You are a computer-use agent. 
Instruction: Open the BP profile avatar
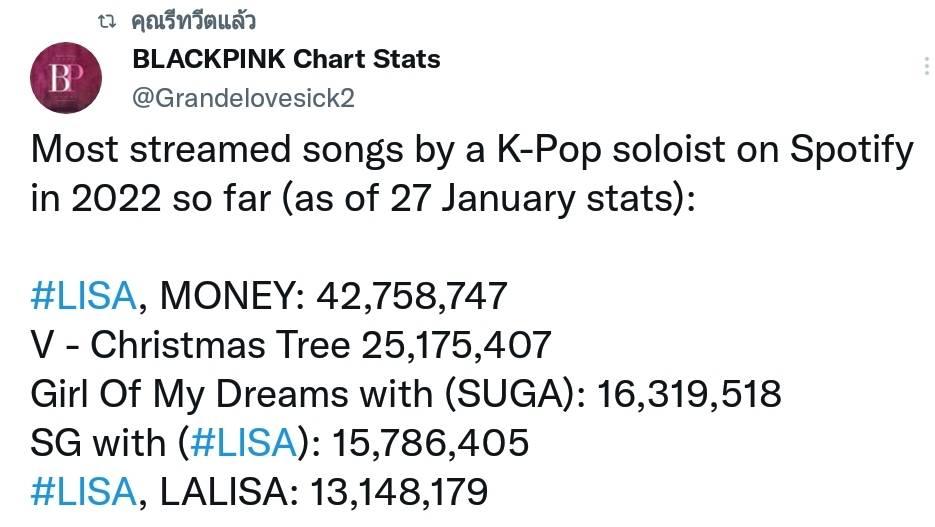click(x=66, y=78)
